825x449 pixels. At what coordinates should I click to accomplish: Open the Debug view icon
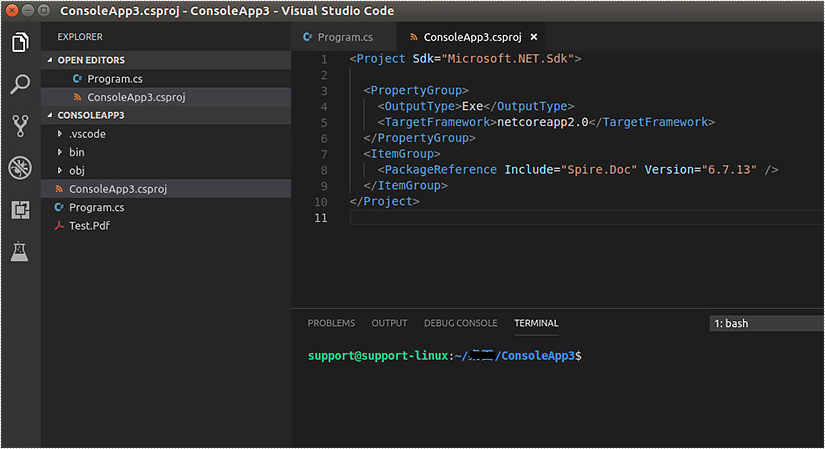[x=20, y=168]
